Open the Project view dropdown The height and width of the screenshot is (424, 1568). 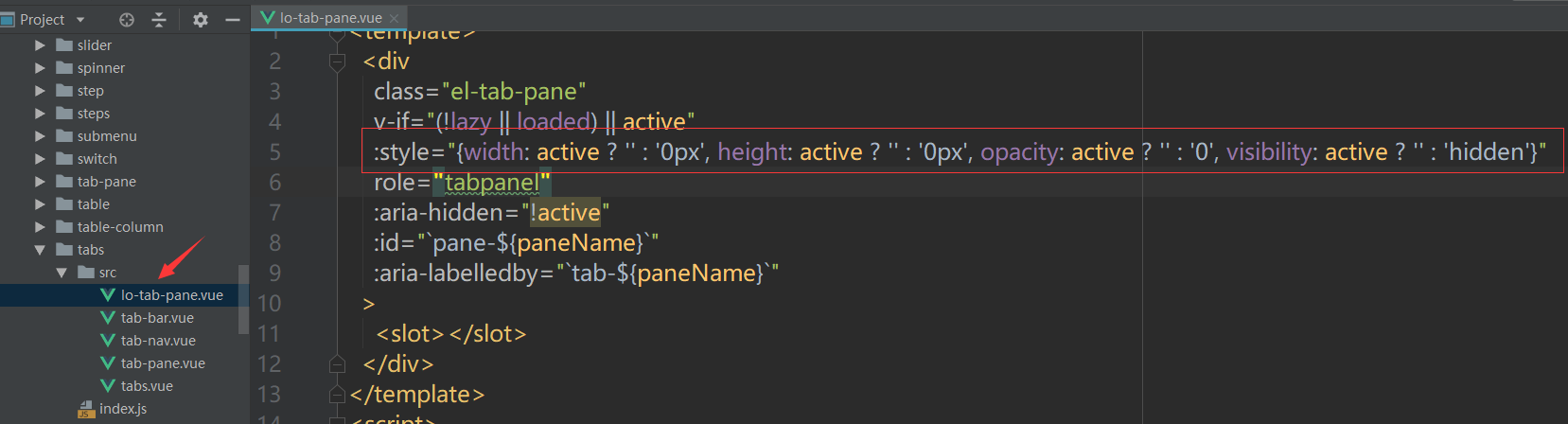tap(80, 20)
